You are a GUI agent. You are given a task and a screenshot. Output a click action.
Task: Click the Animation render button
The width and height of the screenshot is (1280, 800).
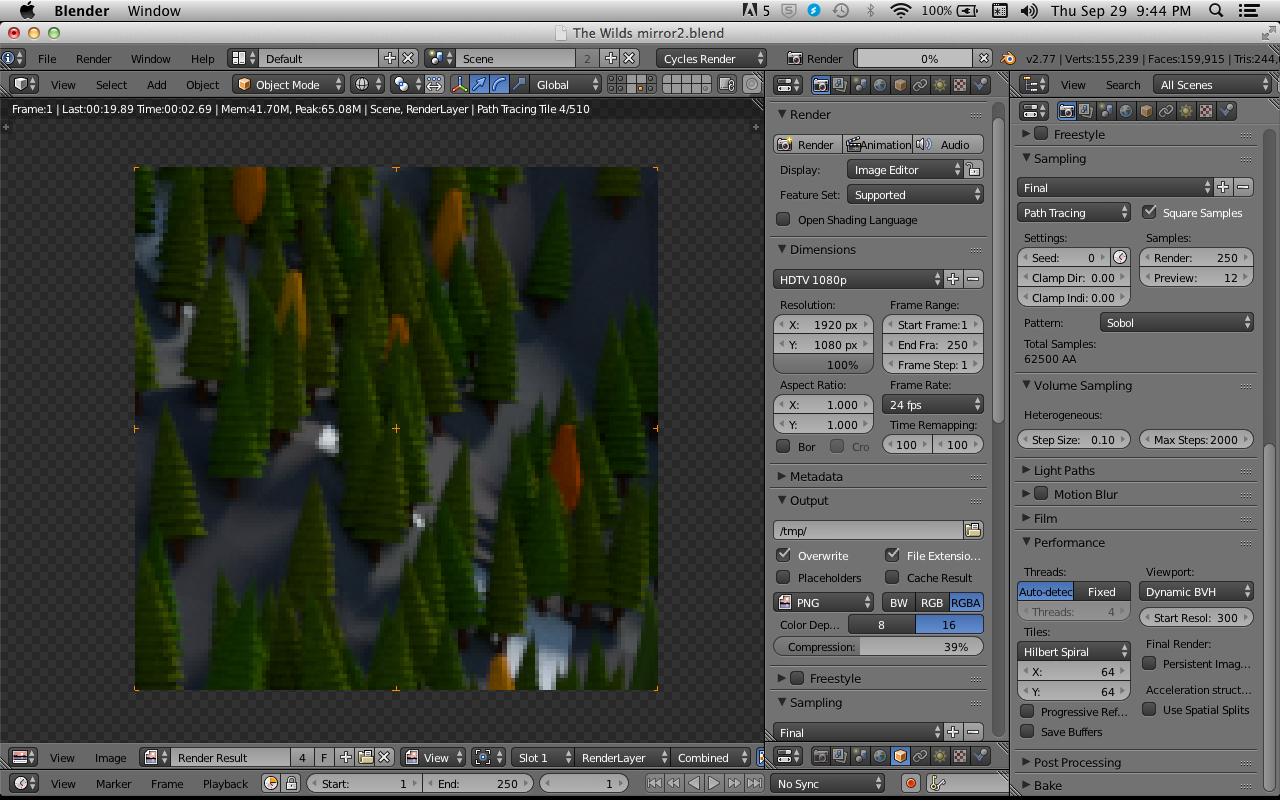click(x=878, y=144)
